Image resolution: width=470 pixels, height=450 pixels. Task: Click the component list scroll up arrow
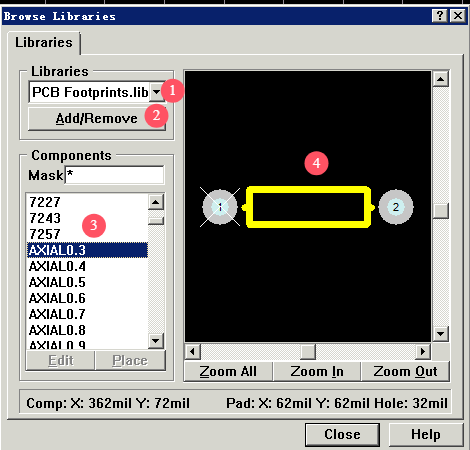156,202
